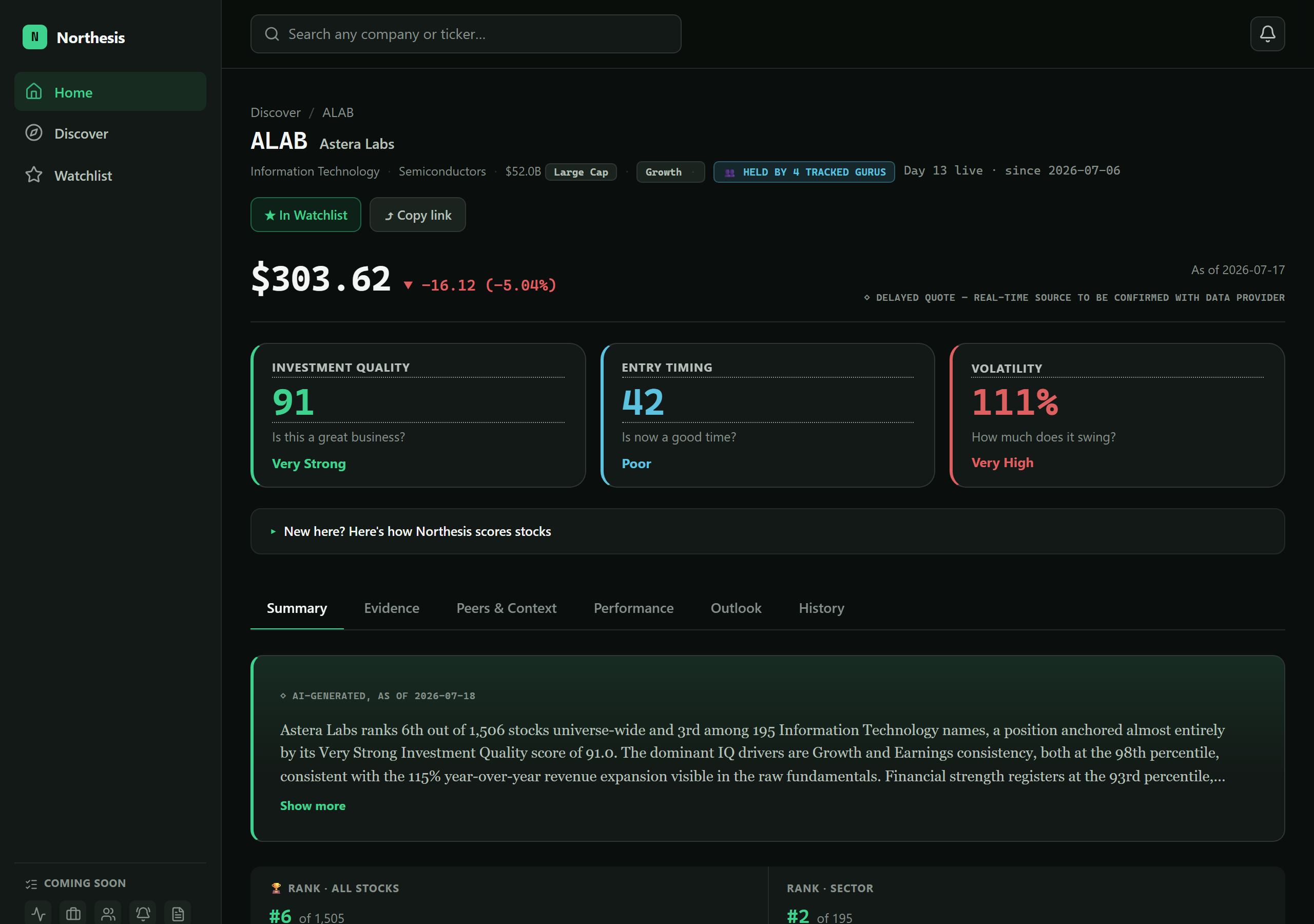Switch to the Performance tab

[633, 609]
